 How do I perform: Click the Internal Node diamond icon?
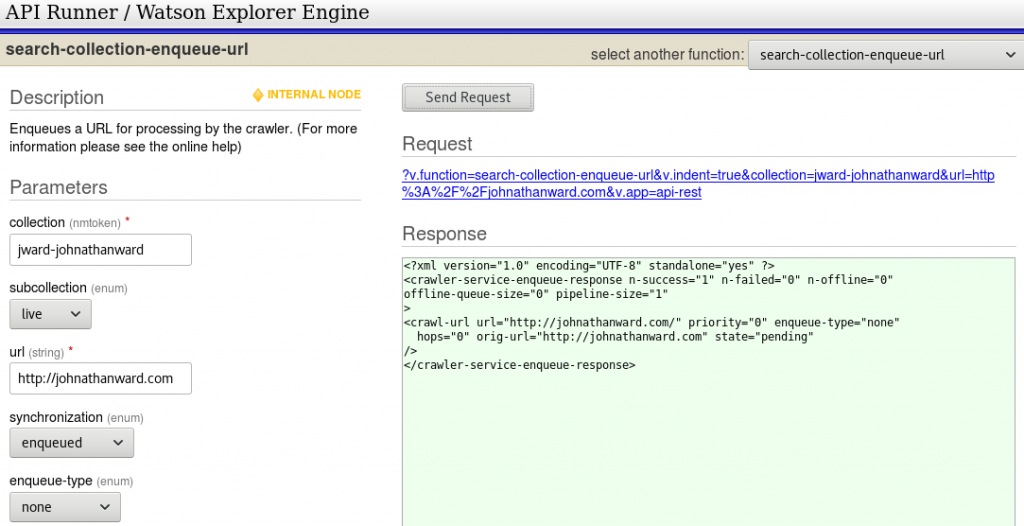point(258,95)
